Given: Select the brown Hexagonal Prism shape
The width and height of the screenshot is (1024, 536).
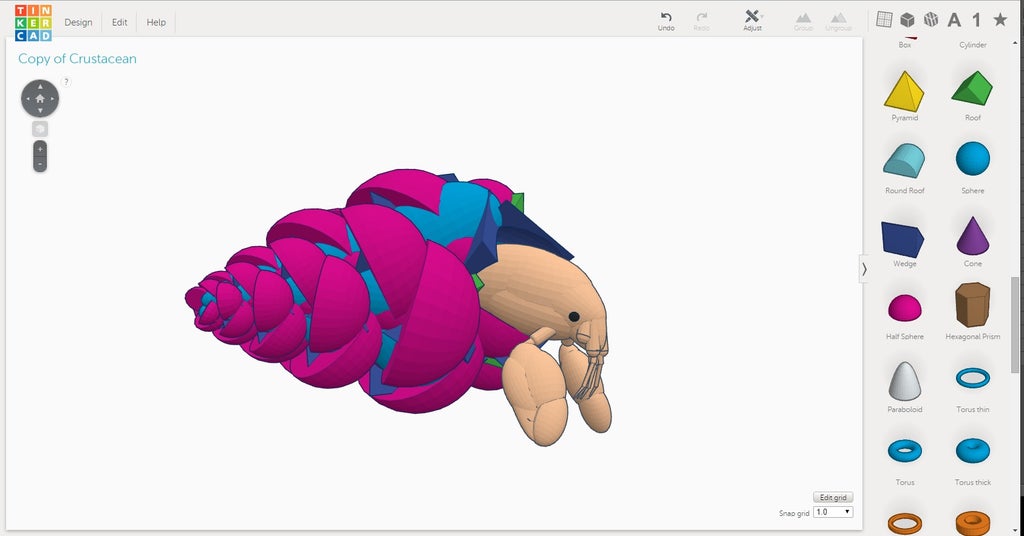Looking at the screenshot, I should click(x=972, y=304).
